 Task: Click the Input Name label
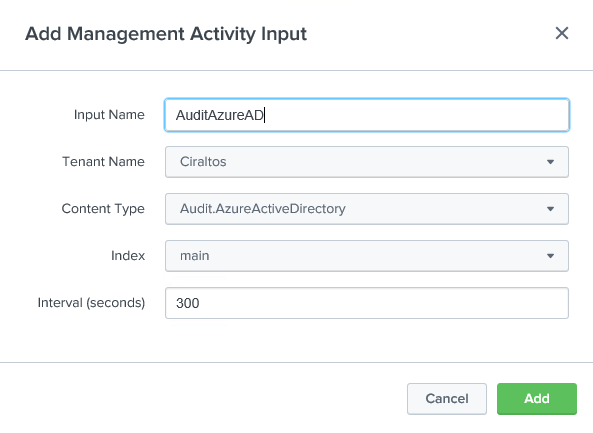109,115
